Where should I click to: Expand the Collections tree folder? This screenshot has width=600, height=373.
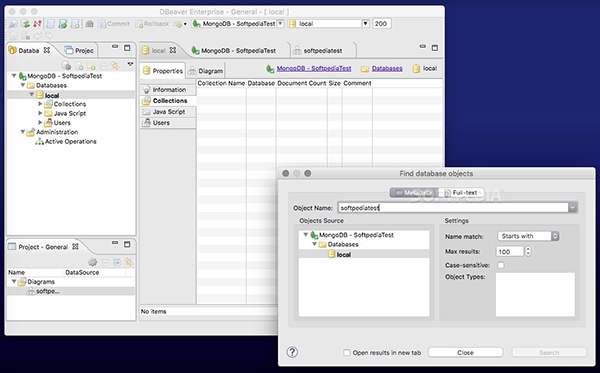coord(40,104)
